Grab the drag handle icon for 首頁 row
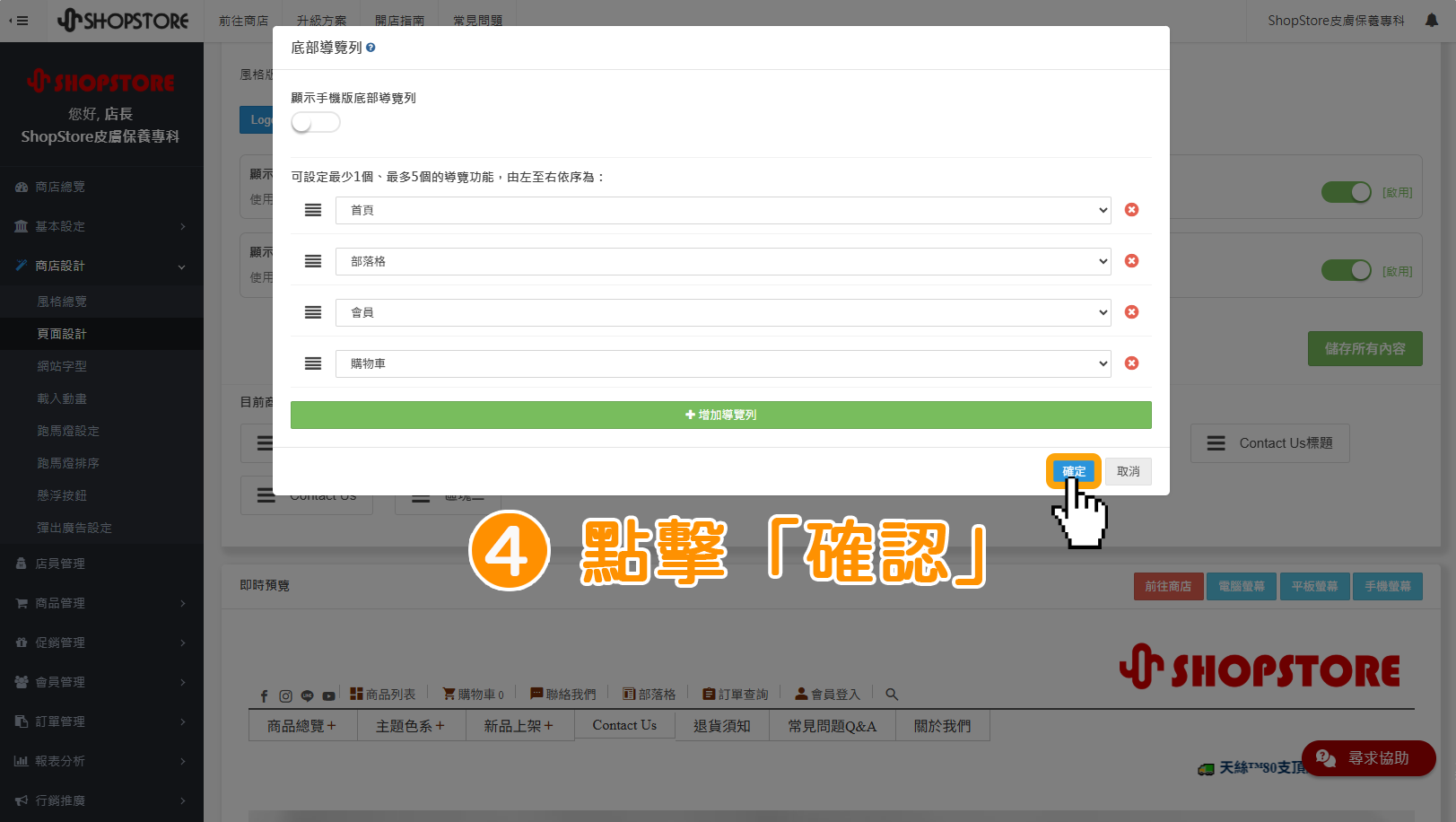1456x822 pixels. [313, 210]
